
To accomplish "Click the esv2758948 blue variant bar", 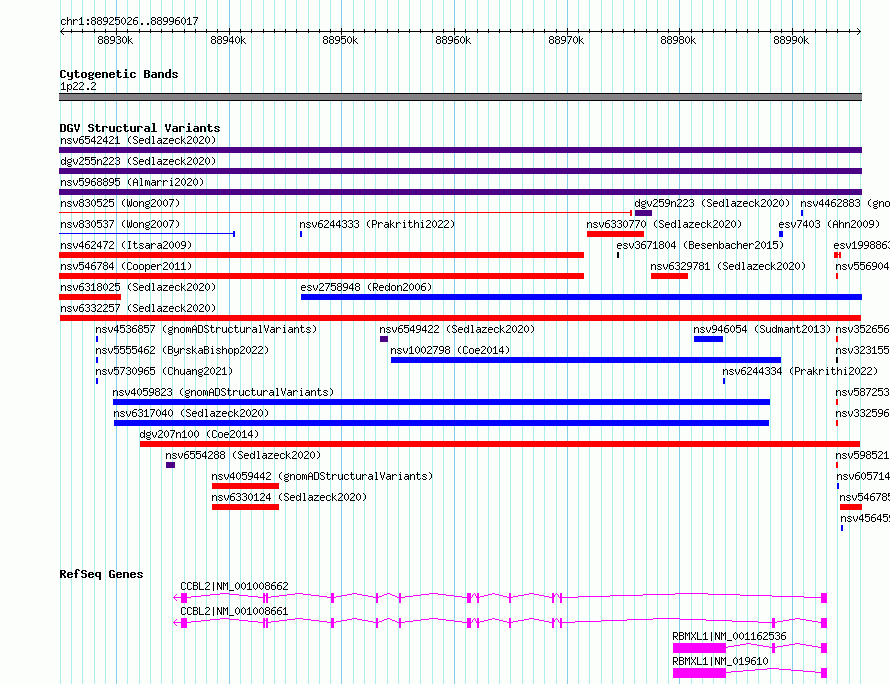I will click(x=581, y=297).
